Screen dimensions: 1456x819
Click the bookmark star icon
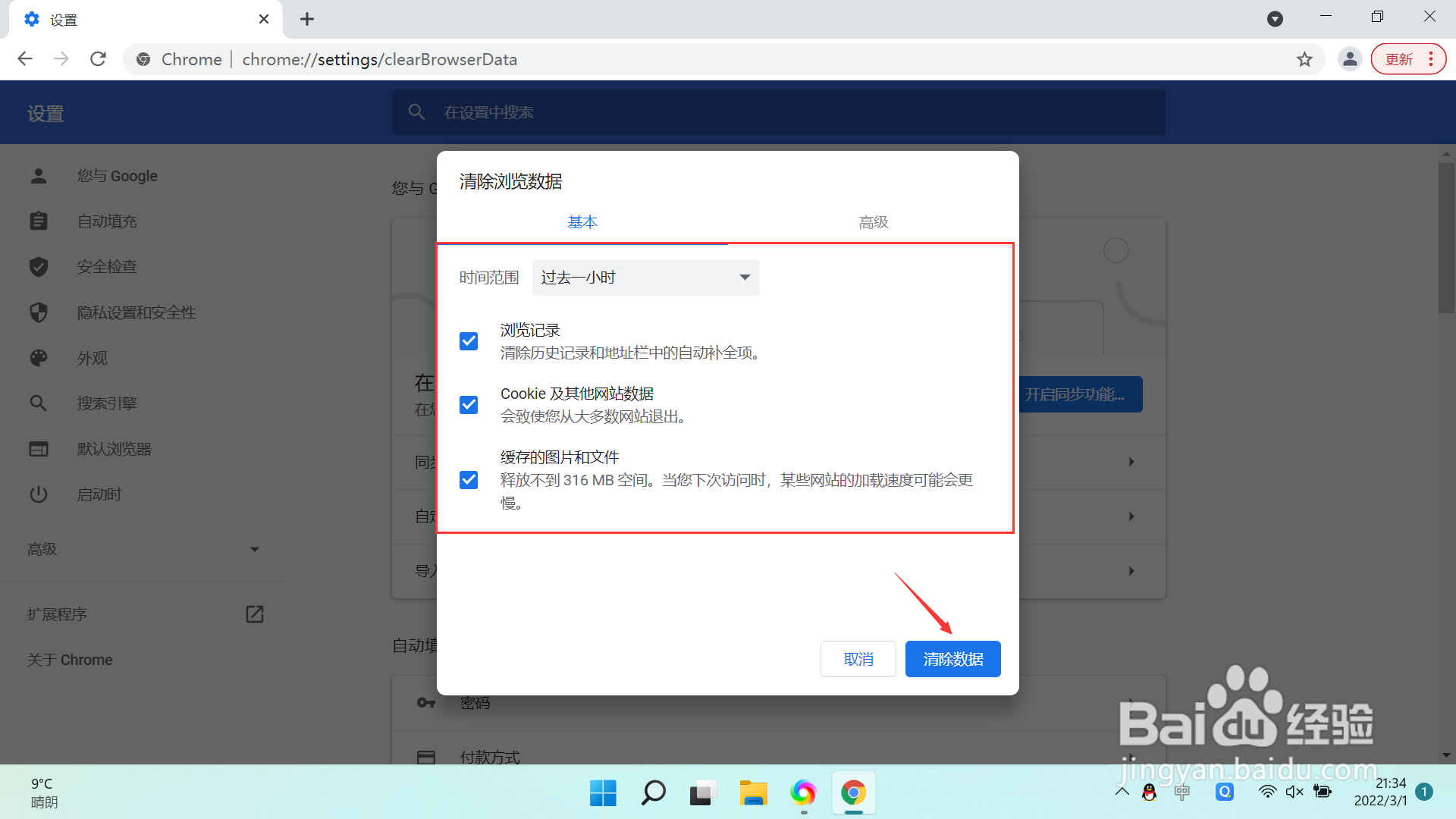tap(1304, 59)
